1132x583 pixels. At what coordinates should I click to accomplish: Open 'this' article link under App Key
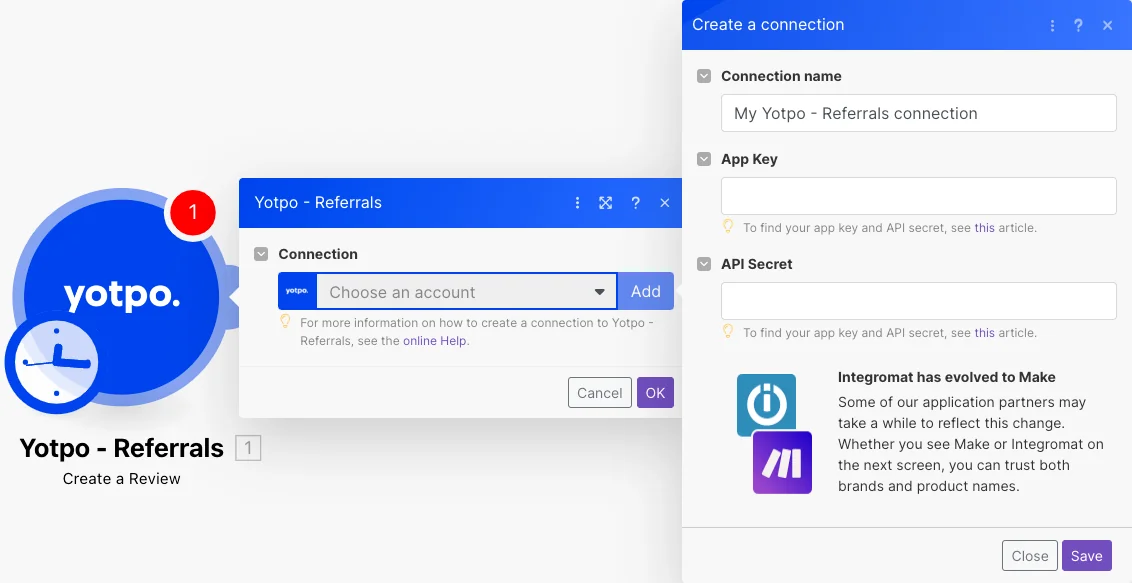984,227
